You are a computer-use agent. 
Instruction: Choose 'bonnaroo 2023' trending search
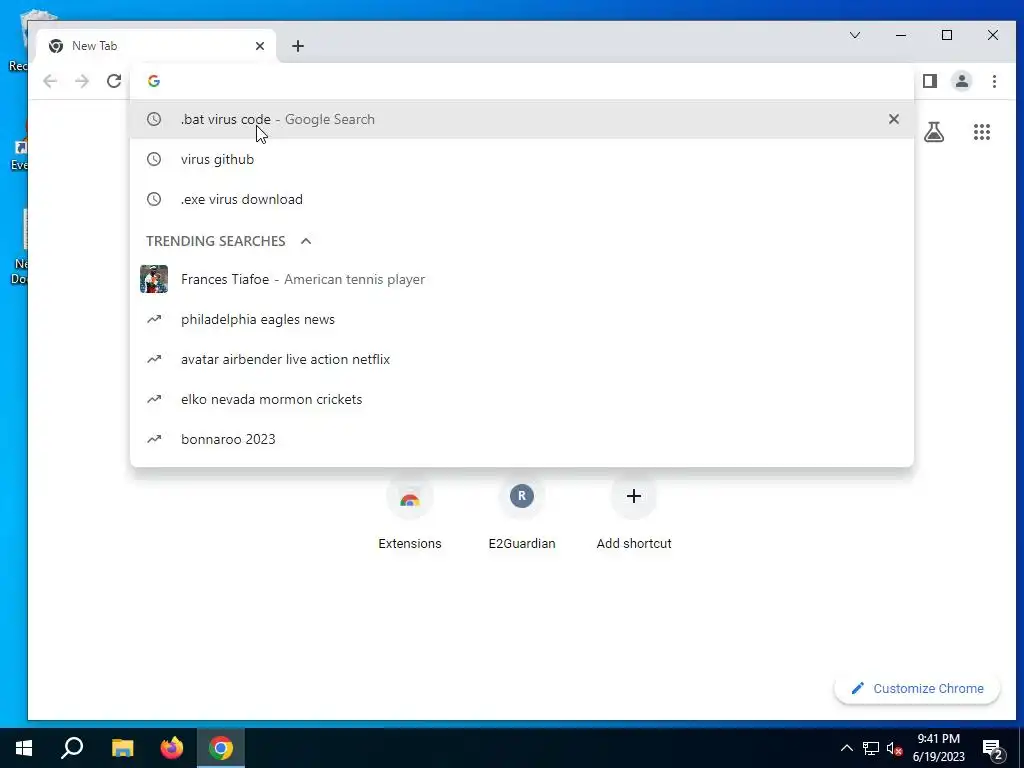522,439
